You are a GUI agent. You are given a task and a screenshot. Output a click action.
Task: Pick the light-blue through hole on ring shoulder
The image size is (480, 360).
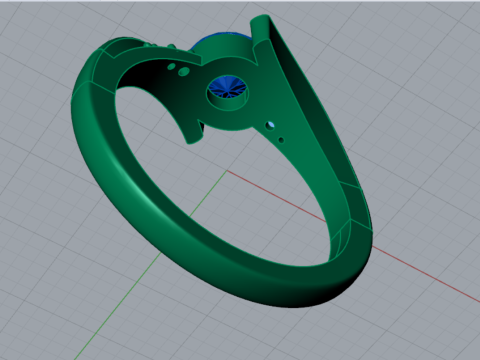pos(271,125)
